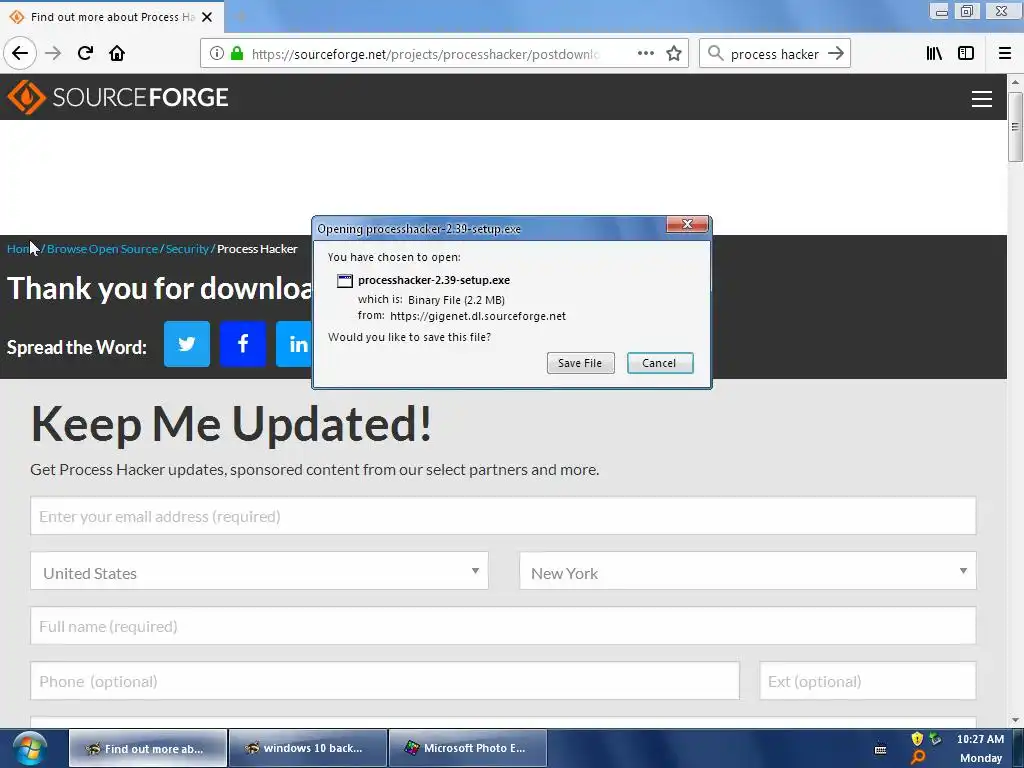Viewport: 1024px width, 768px height.
Task: Switch to Microsoft Photo Editor taskbar window
Action: pyautogui.click(x=467, y=748)
